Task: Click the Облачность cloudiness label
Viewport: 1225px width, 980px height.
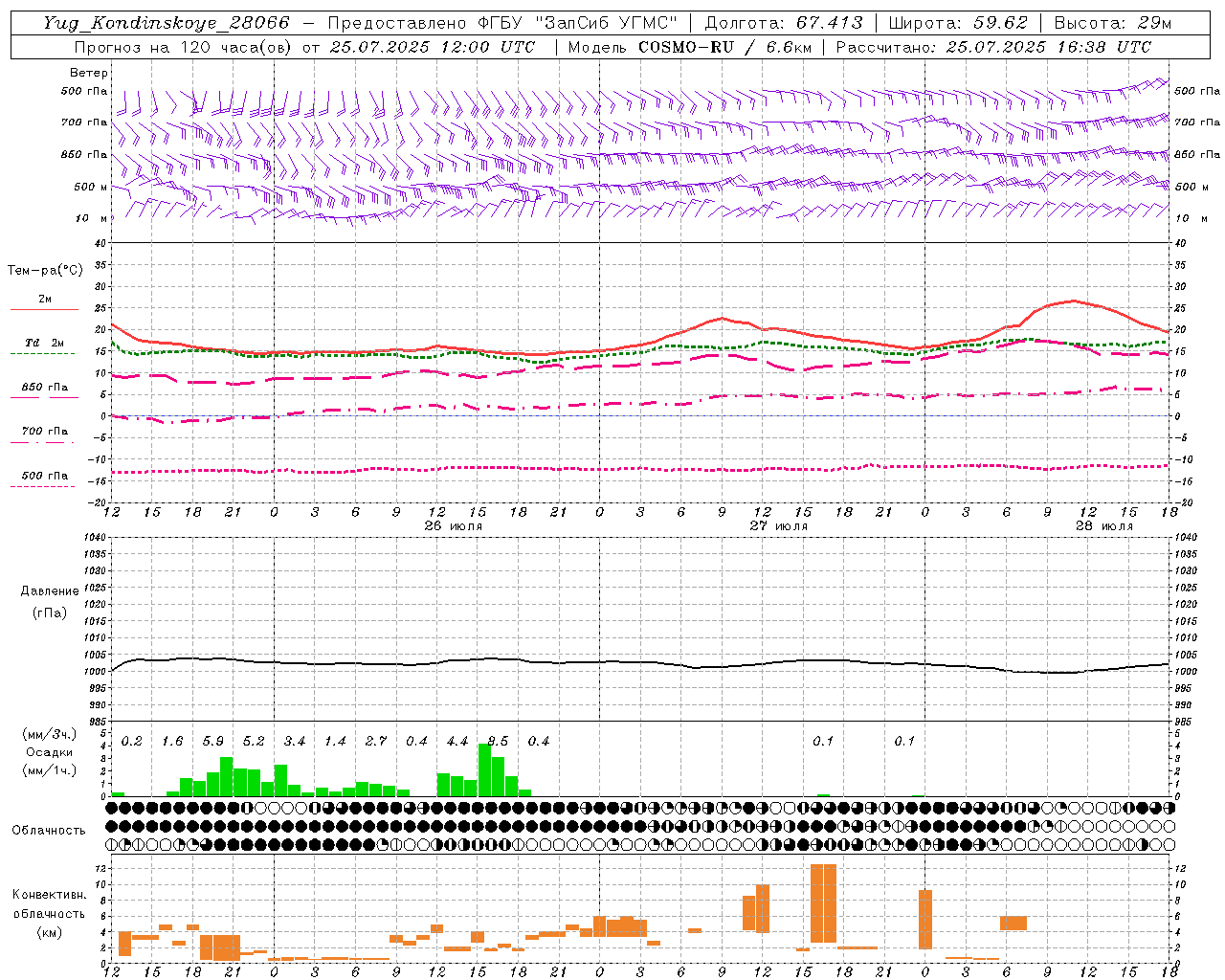Action: point(49,830)
